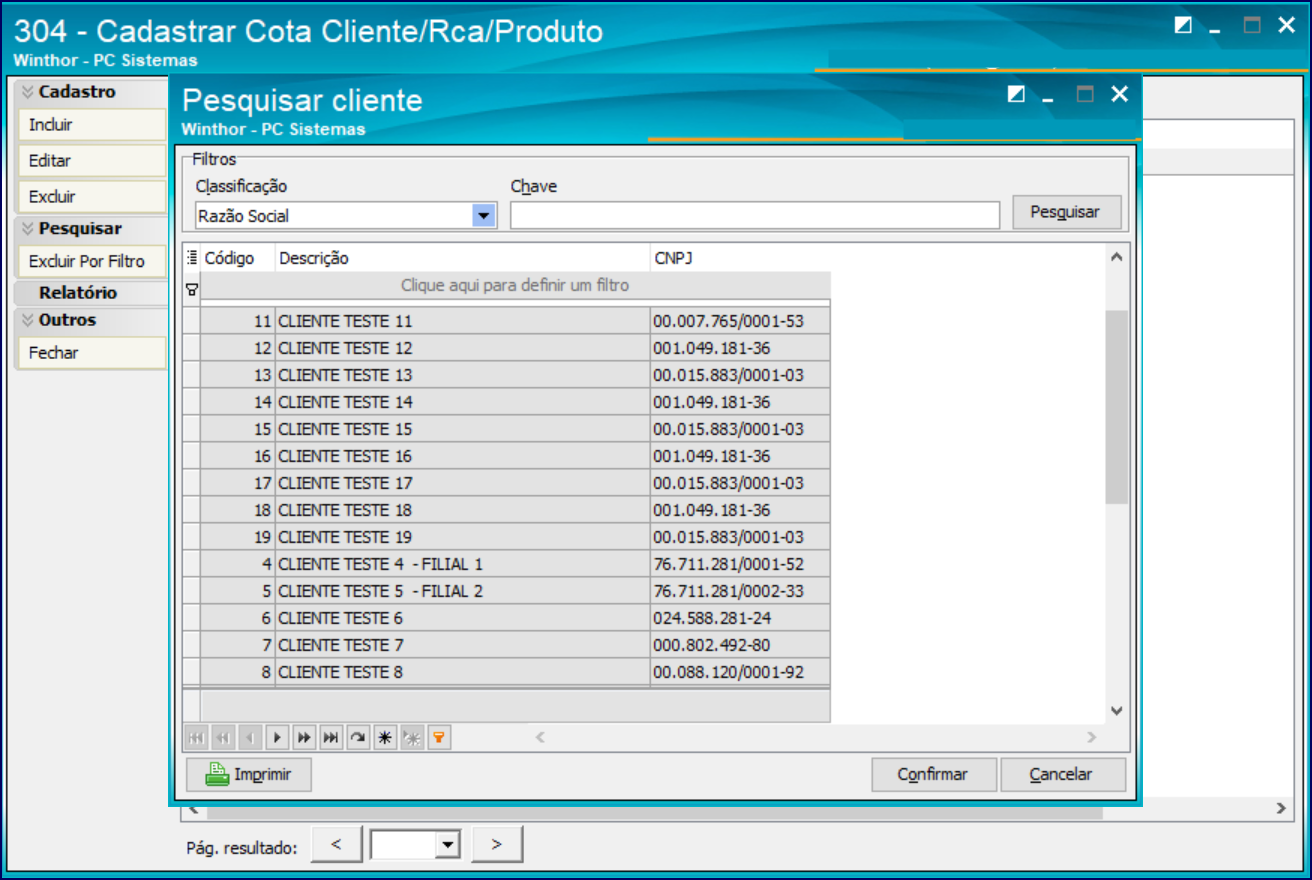Click the Imprimir button

[249, 775]
